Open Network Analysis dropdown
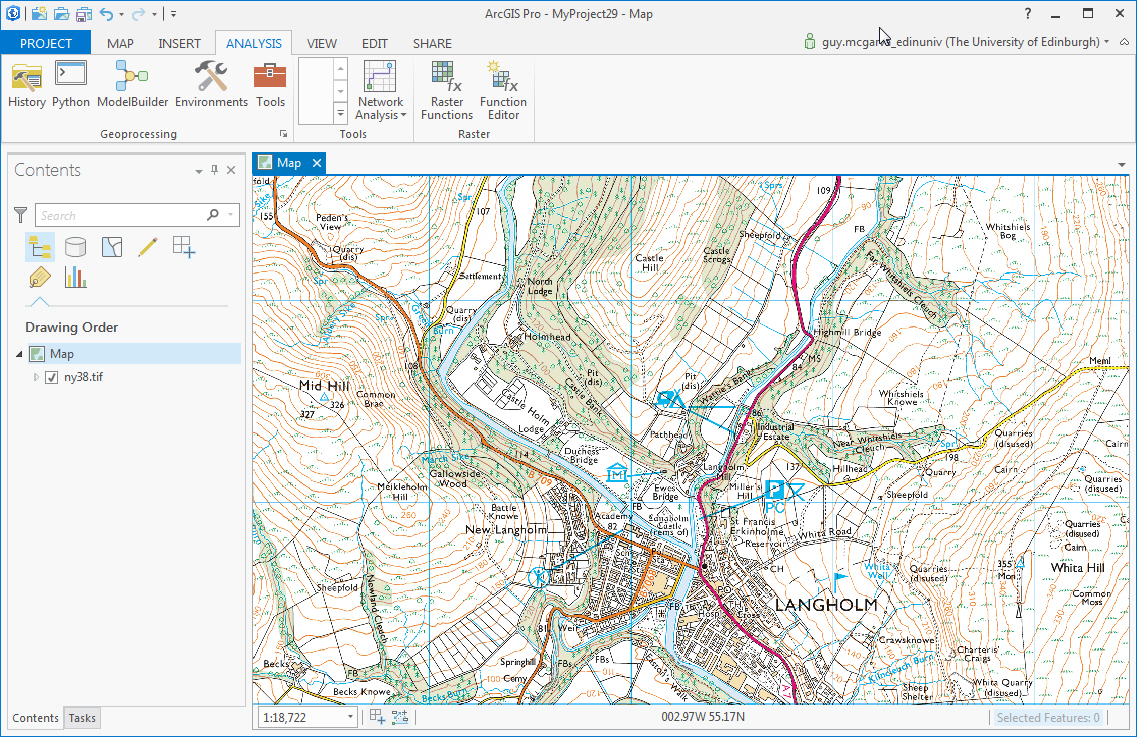 380,91
